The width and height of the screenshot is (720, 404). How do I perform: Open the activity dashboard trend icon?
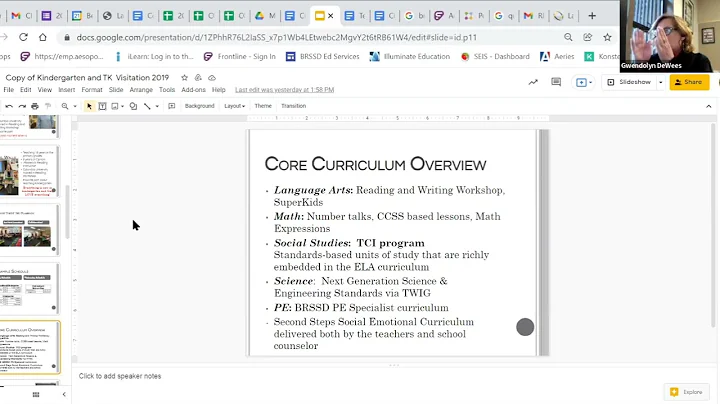pos(533,82)
